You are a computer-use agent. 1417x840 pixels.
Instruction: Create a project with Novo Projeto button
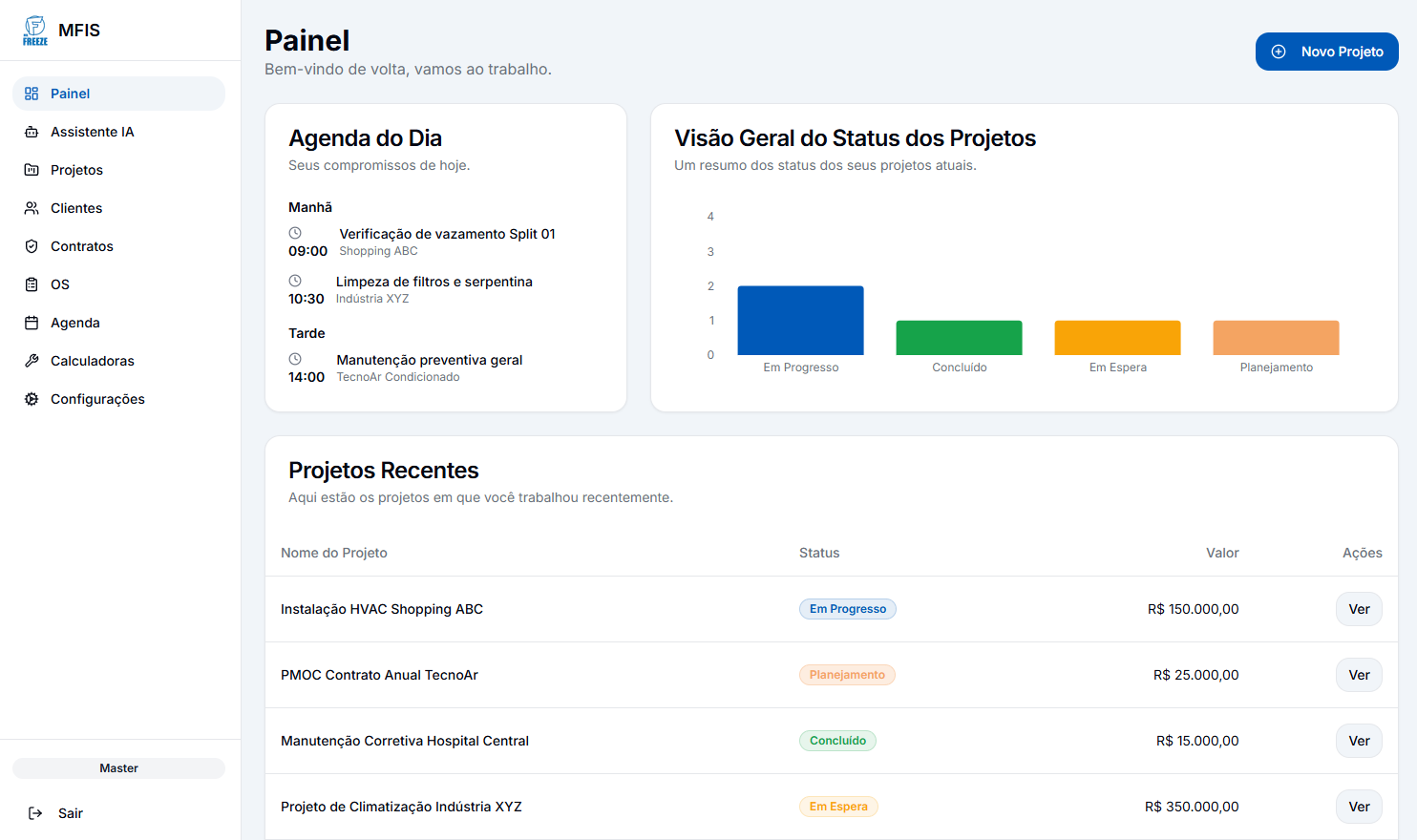coord(1326,52)
